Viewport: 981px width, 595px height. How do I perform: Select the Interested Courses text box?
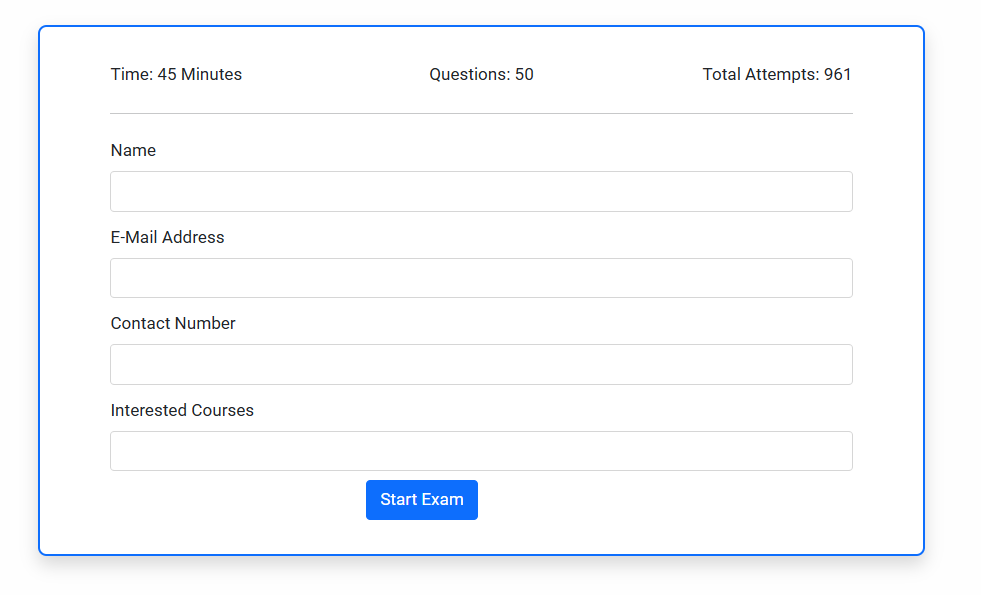click(481, 451)
